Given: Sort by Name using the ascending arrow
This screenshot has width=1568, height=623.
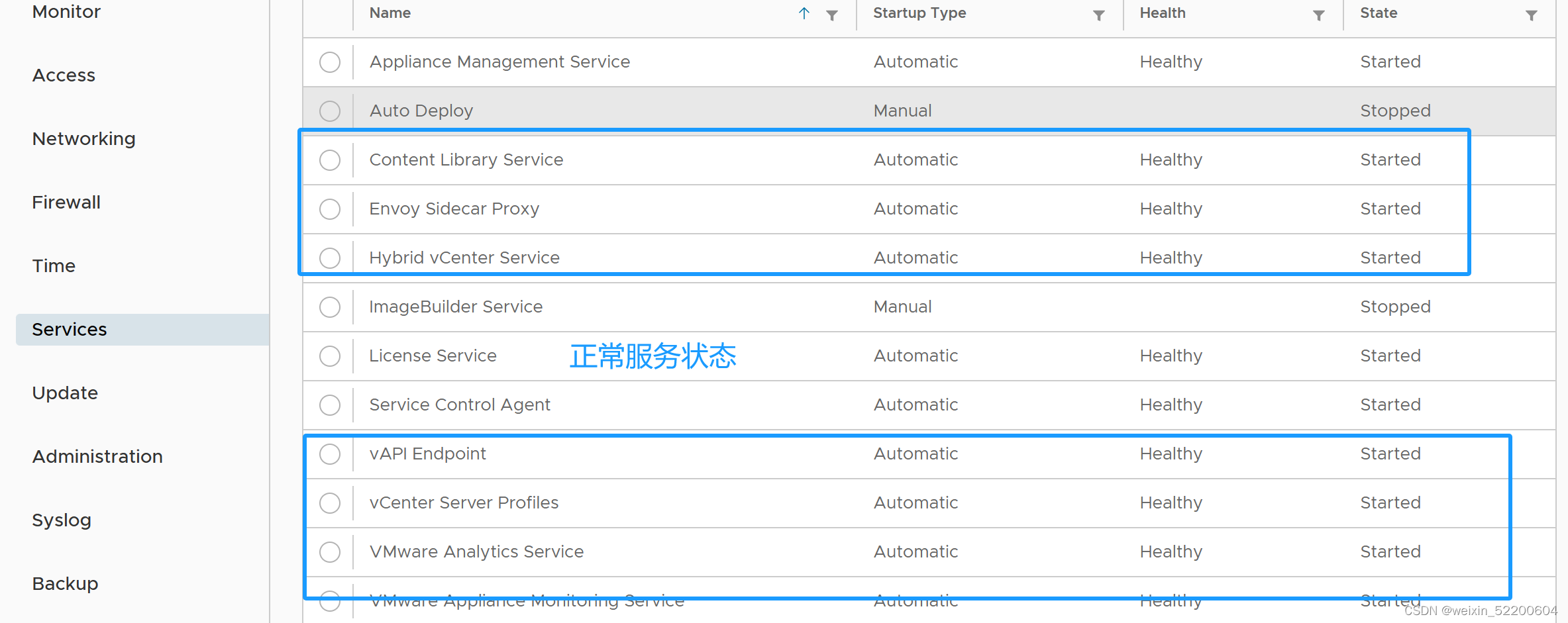Looking at the screenshot, I should pyautogui.click(x=804, y=13).
